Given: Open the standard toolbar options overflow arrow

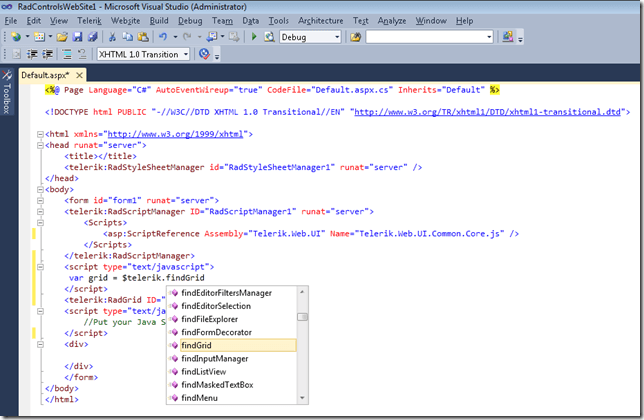Looking at the screenshot, I should (x=520, y=39).
